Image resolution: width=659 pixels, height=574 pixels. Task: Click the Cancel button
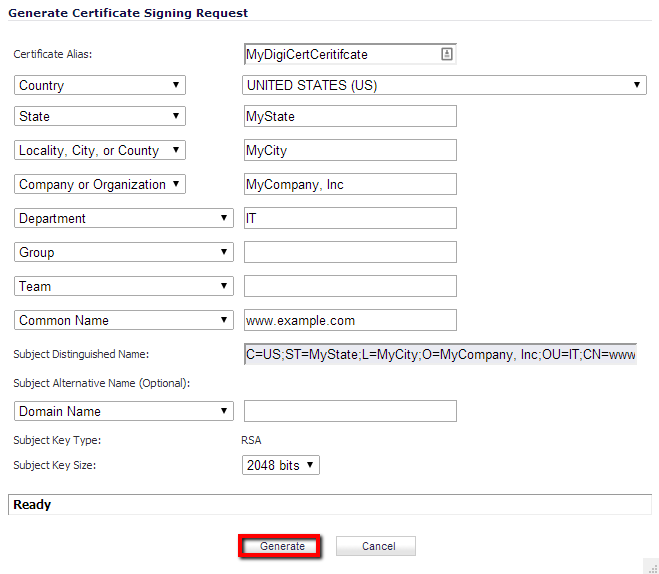[376, 546]
